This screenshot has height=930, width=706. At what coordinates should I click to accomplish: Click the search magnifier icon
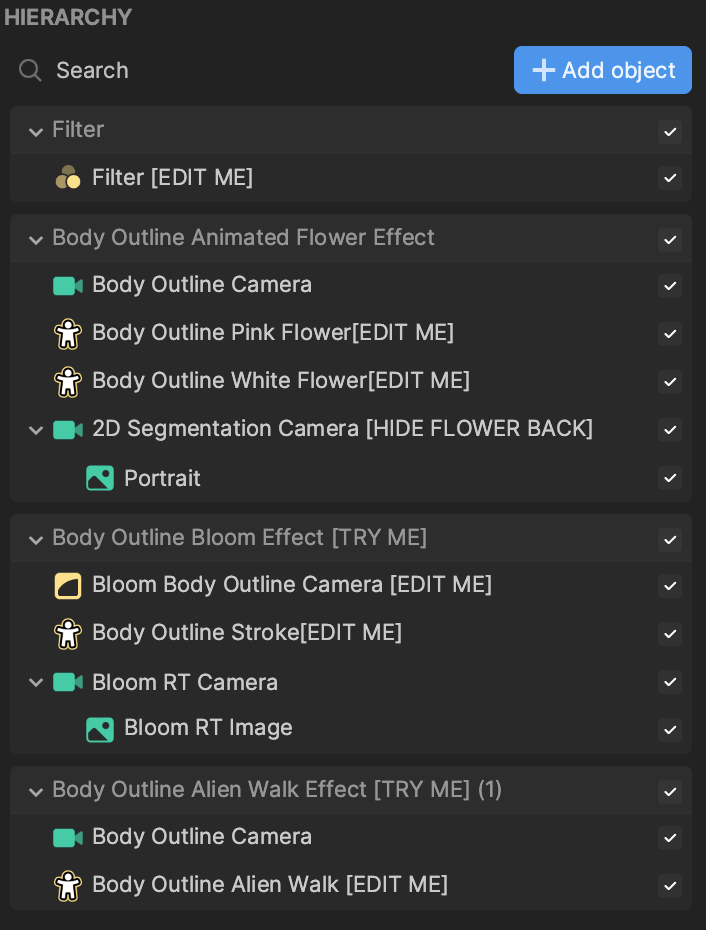(30, 70)
